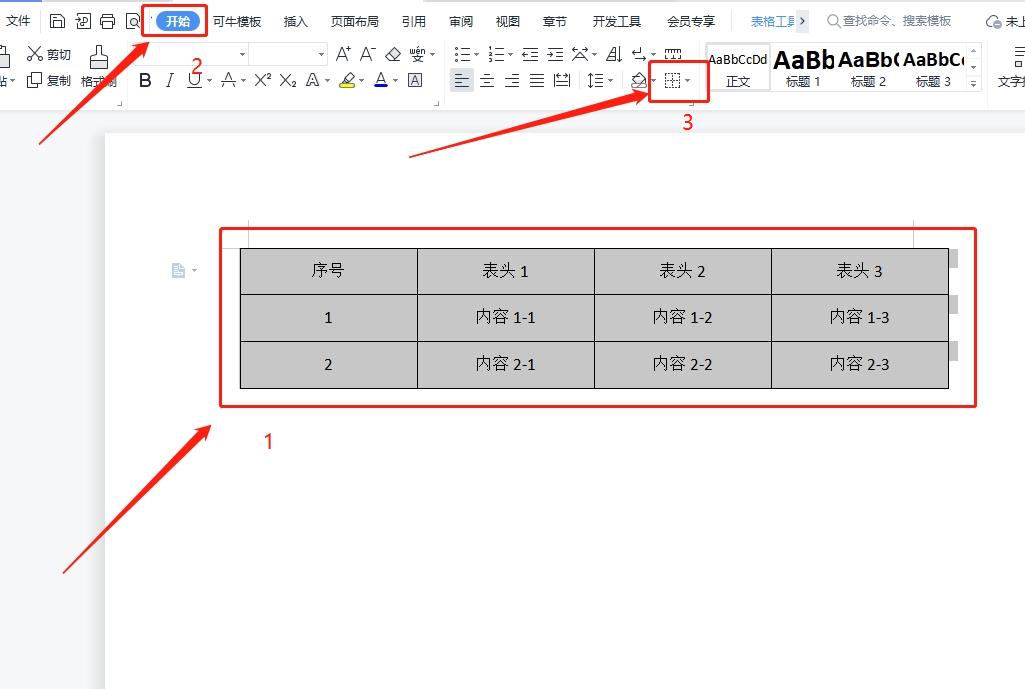Click the clear formatting eraser icon
The image size is (1025, 689).
pyautogui.click(x=393, y=54)
